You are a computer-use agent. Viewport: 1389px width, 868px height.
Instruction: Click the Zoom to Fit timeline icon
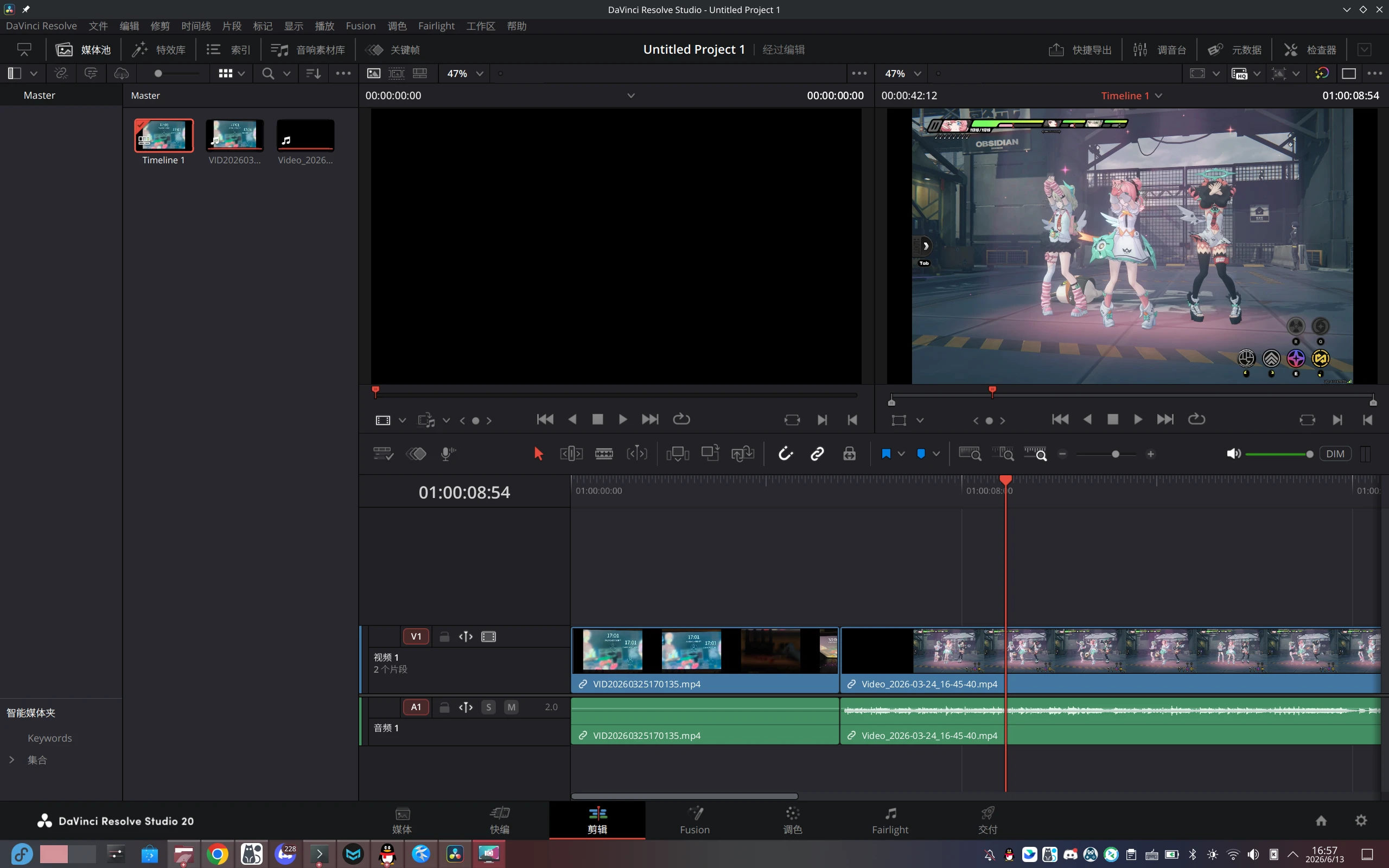click(970, 454)
